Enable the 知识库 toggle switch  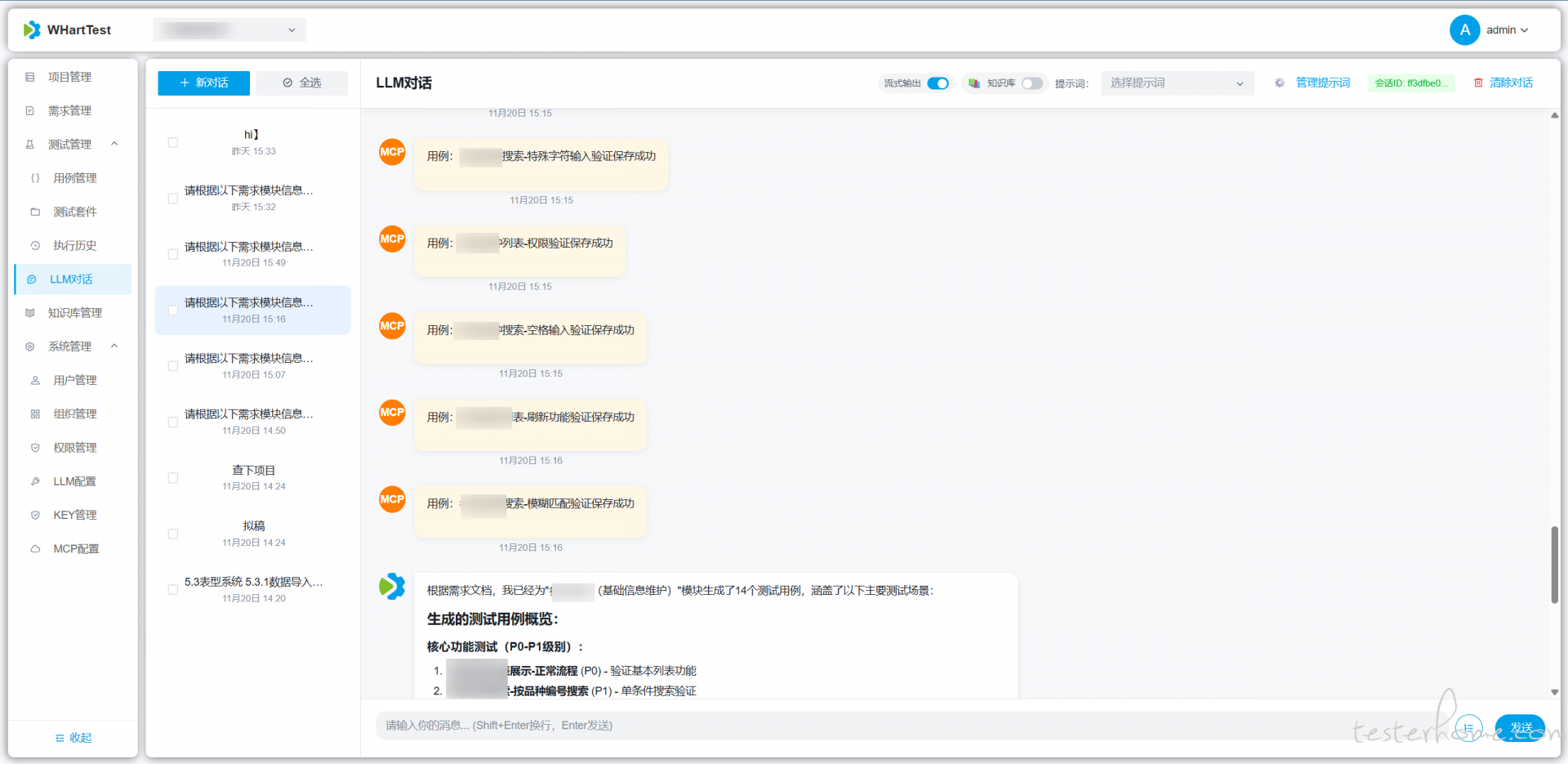click(x=1031, y=83)
